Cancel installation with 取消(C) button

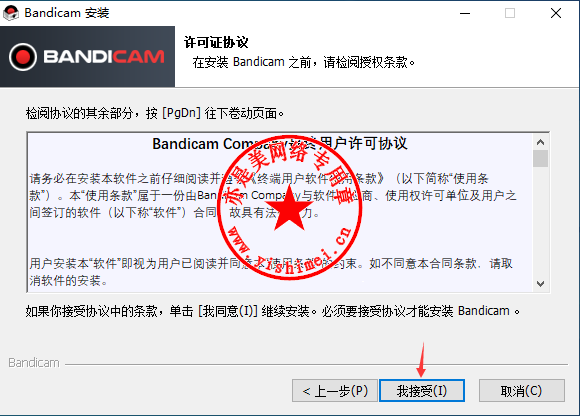point(522,390)
